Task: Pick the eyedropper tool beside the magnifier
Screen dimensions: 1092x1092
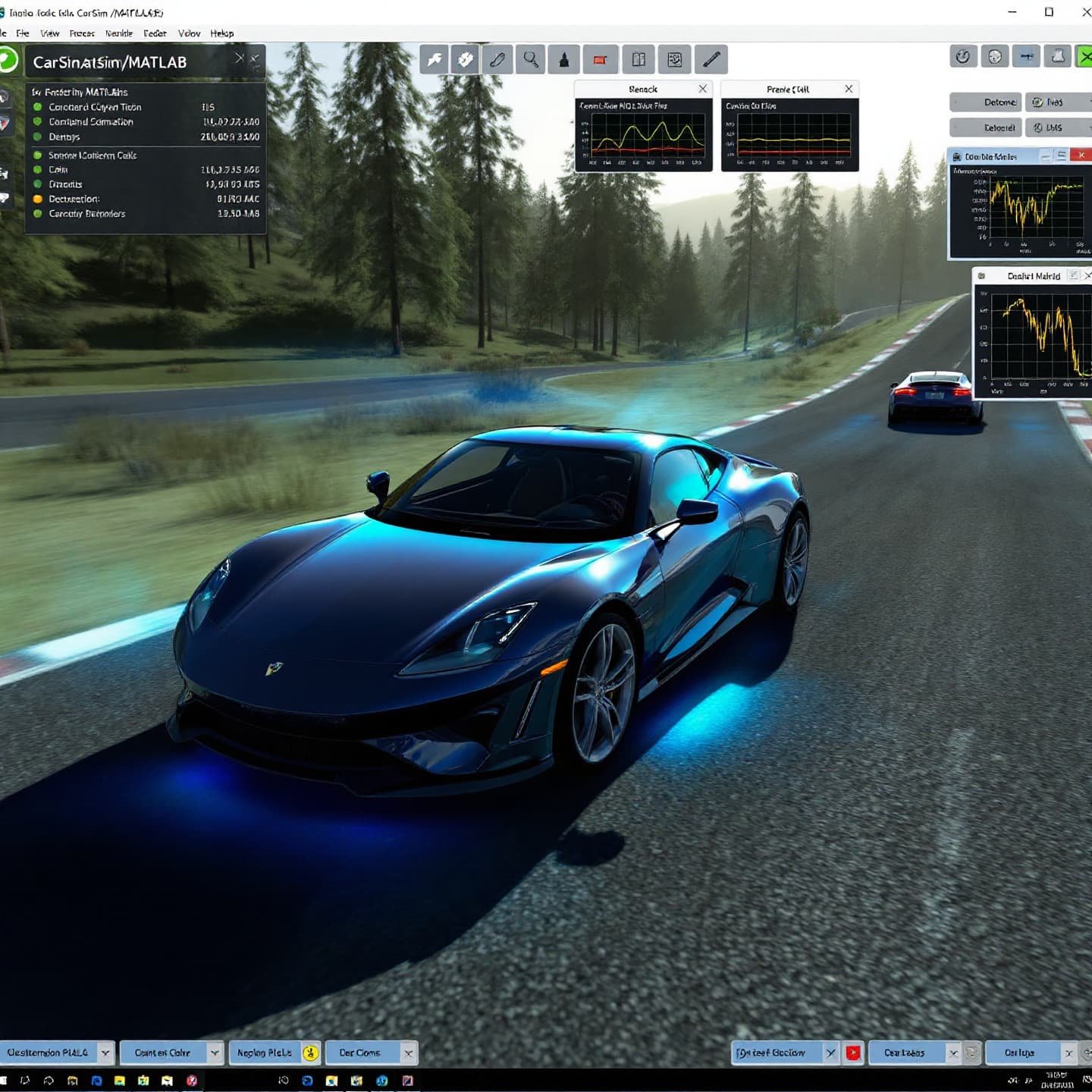Action: click(x=497, y=59)
